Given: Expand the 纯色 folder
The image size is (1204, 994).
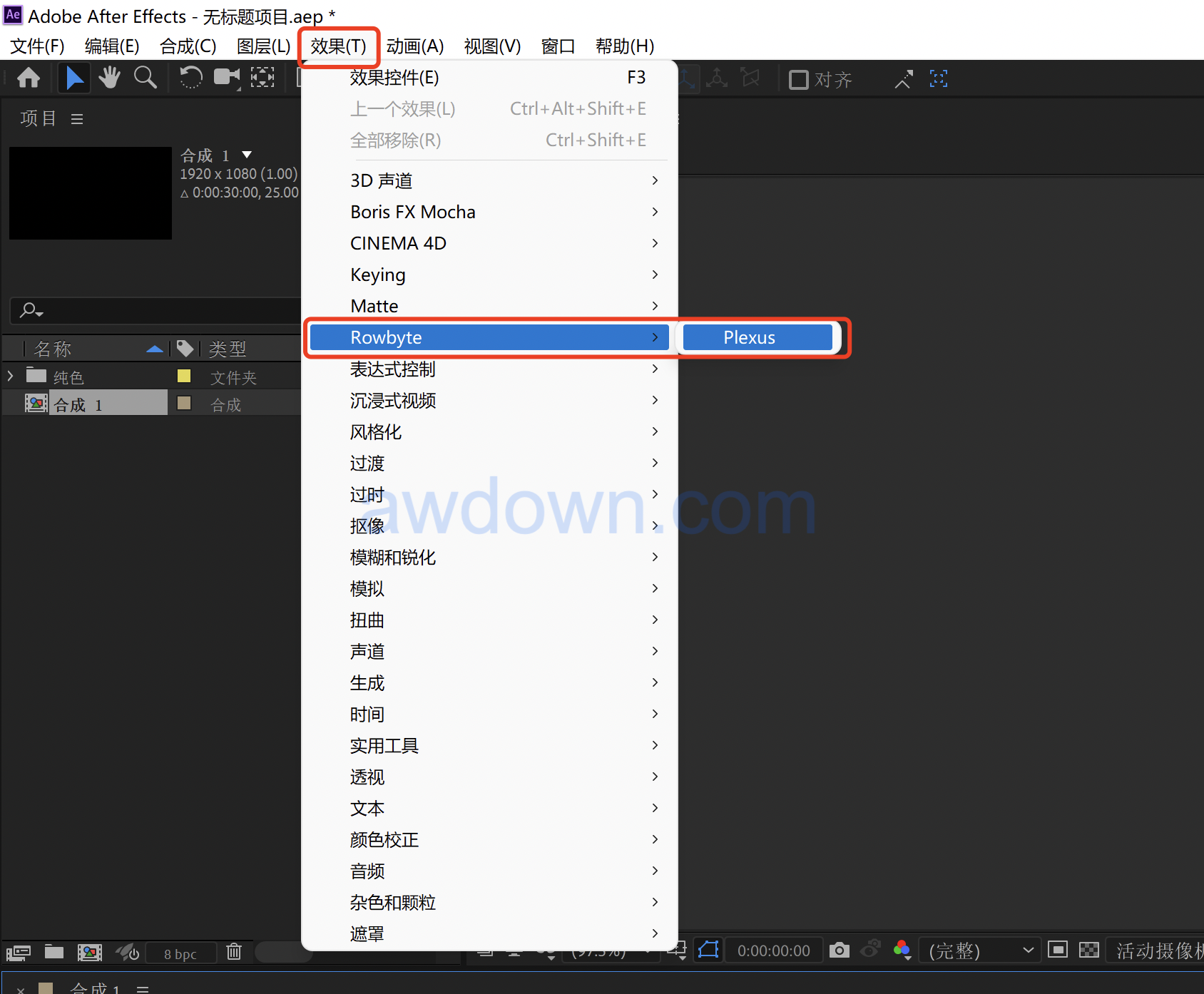Looking at the screenshot, I should (x=11, y=376).
